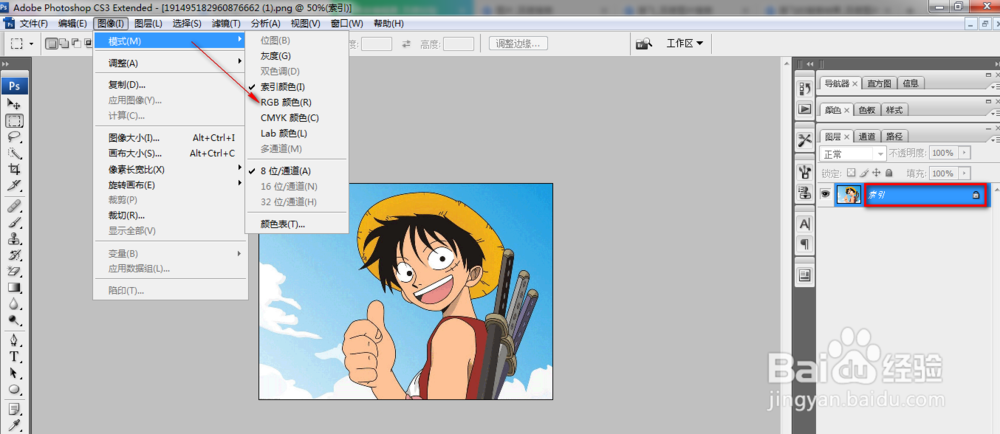The width and height of the screenshot is (1000, 434).
Task: Select the Path Selection tool
Action: pyautogui.click(x=15, y=373)
